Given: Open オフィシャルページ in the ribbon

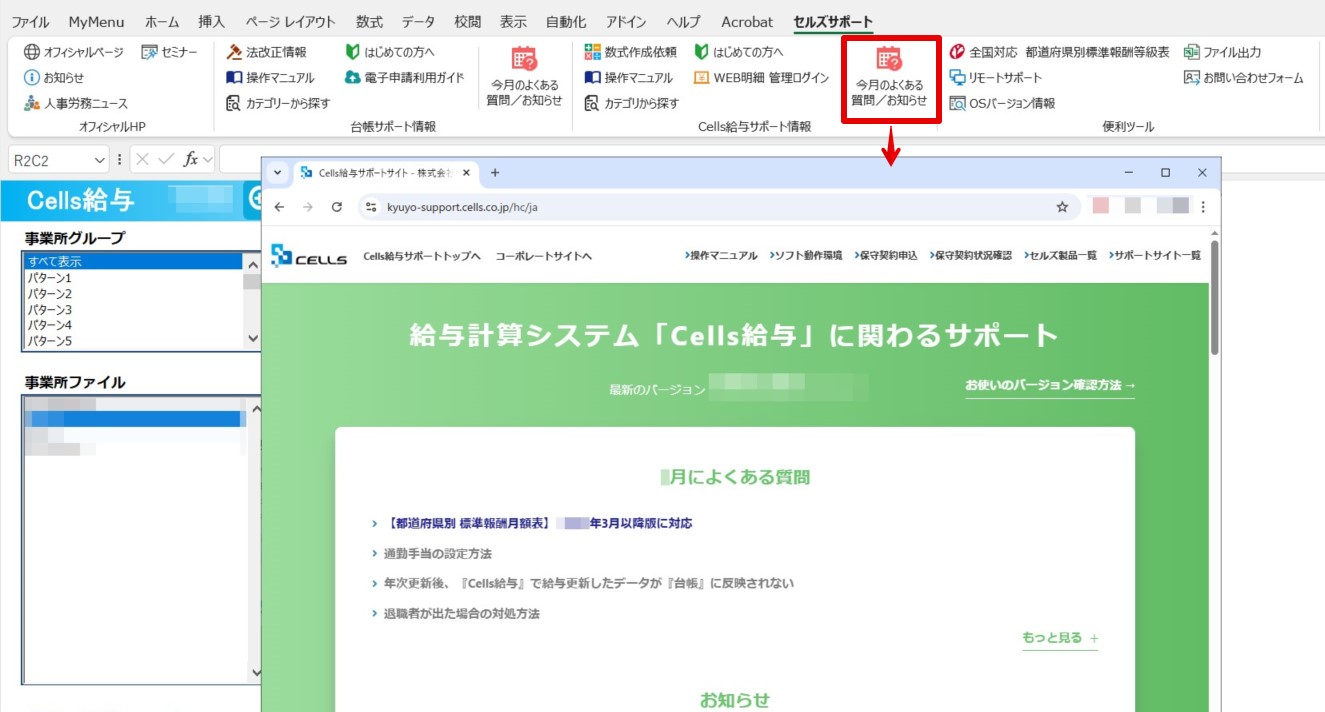Looking at the screenshot, I should 75,52.
